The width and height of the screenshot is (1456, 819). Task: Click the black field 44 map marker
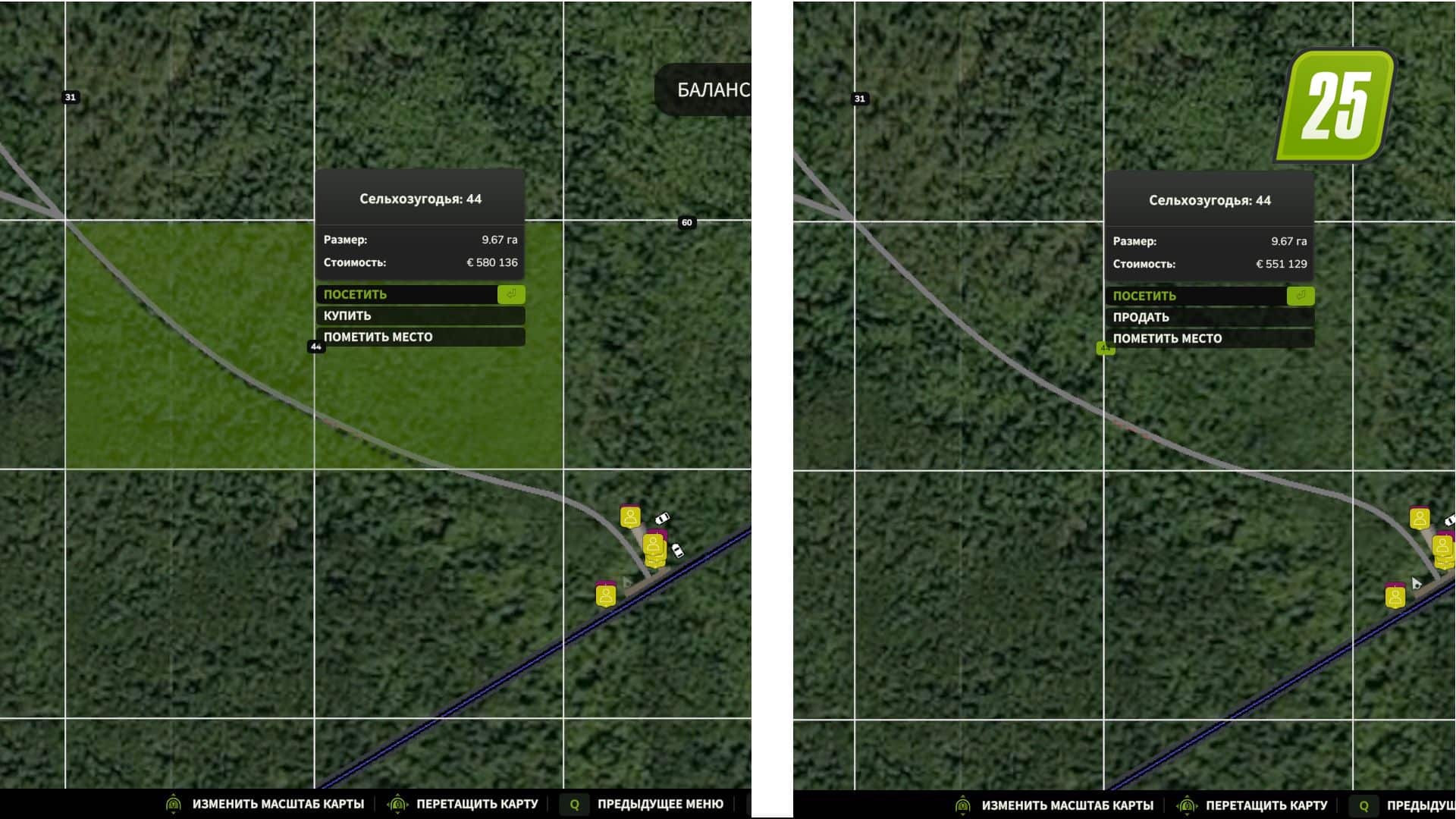(x=315, y=347)
